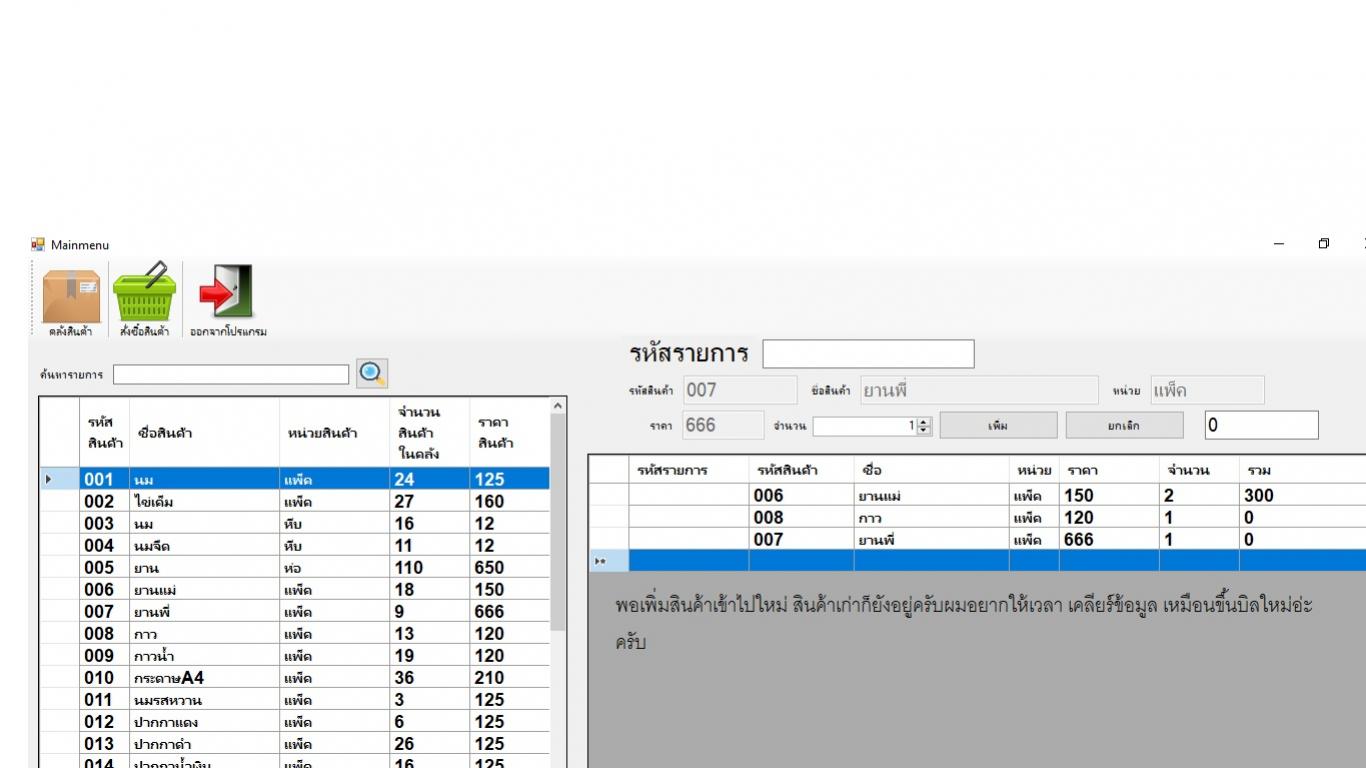
Task: Click the ยกเลิก button
Action: click(x=1124, y=426)
